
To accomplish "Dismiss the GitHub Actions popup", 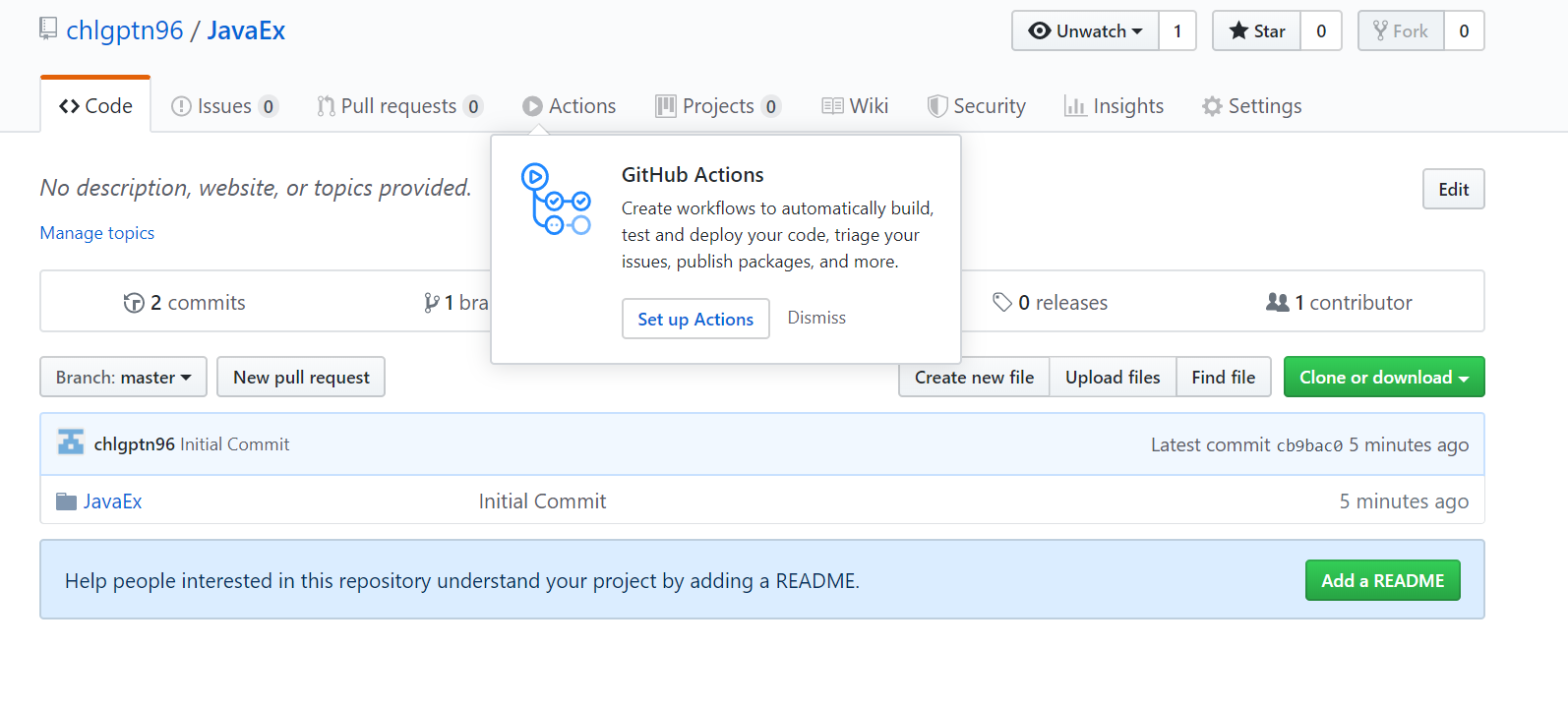I will tap(816, 318).
